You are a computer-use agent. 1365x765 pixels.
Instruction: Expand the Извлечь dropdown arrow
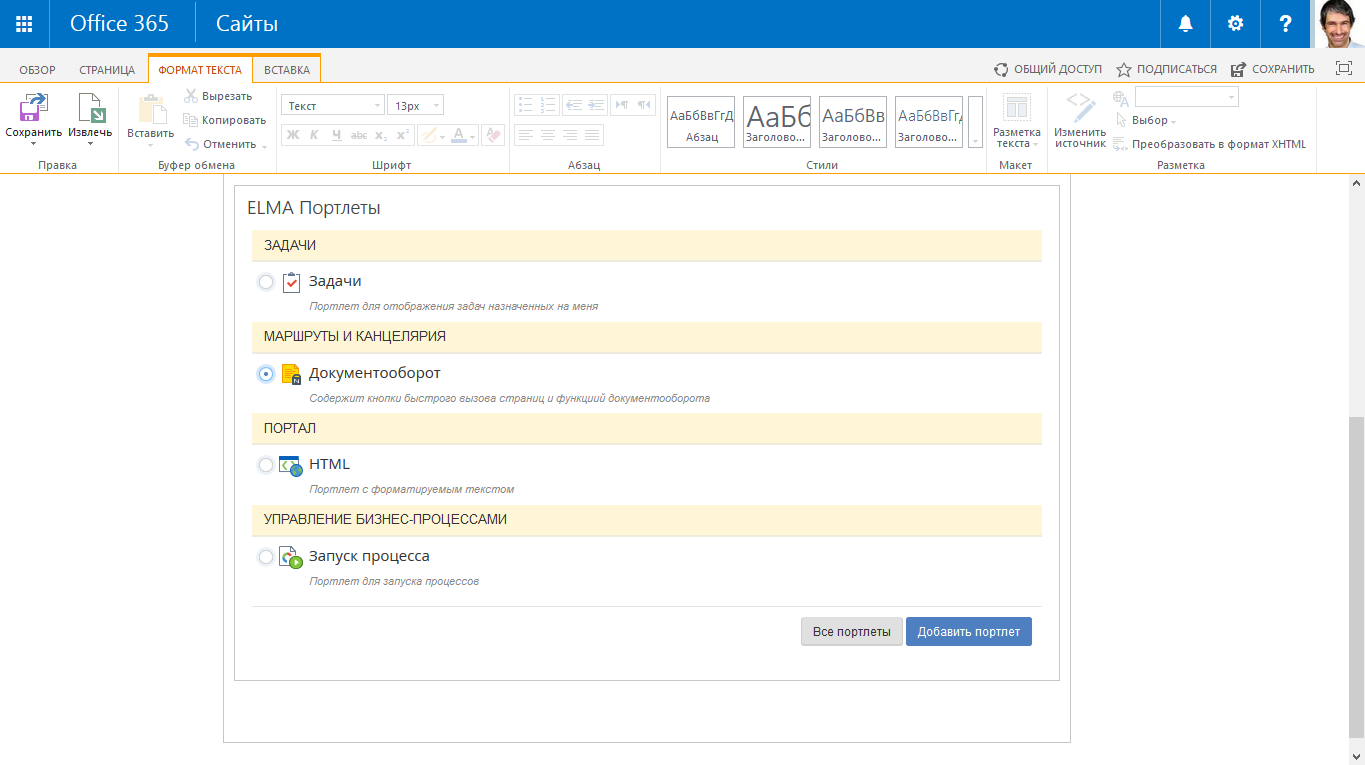pos(90,144)
